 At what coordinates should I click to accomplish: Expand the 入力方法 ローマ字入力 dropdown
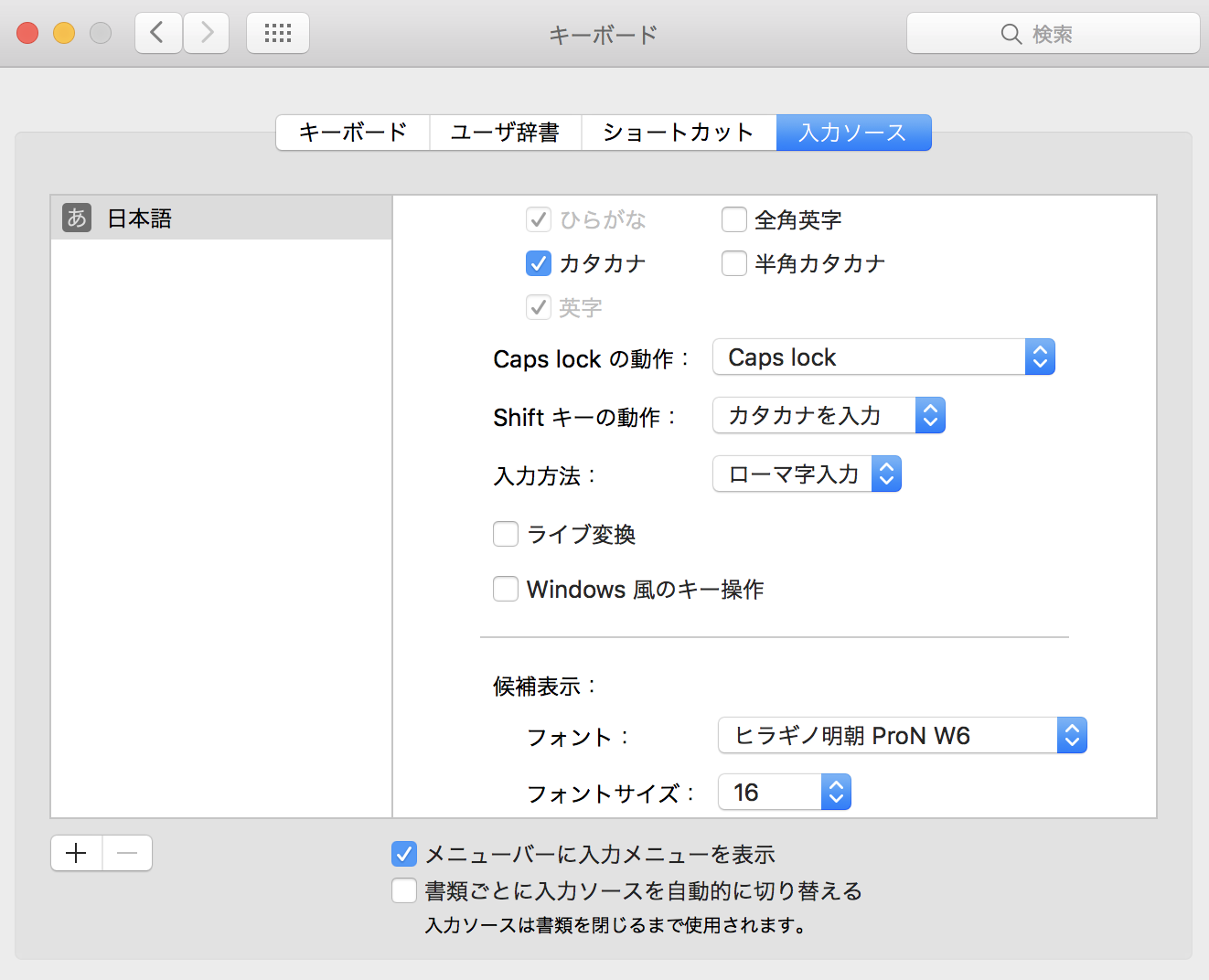point(807,474)
